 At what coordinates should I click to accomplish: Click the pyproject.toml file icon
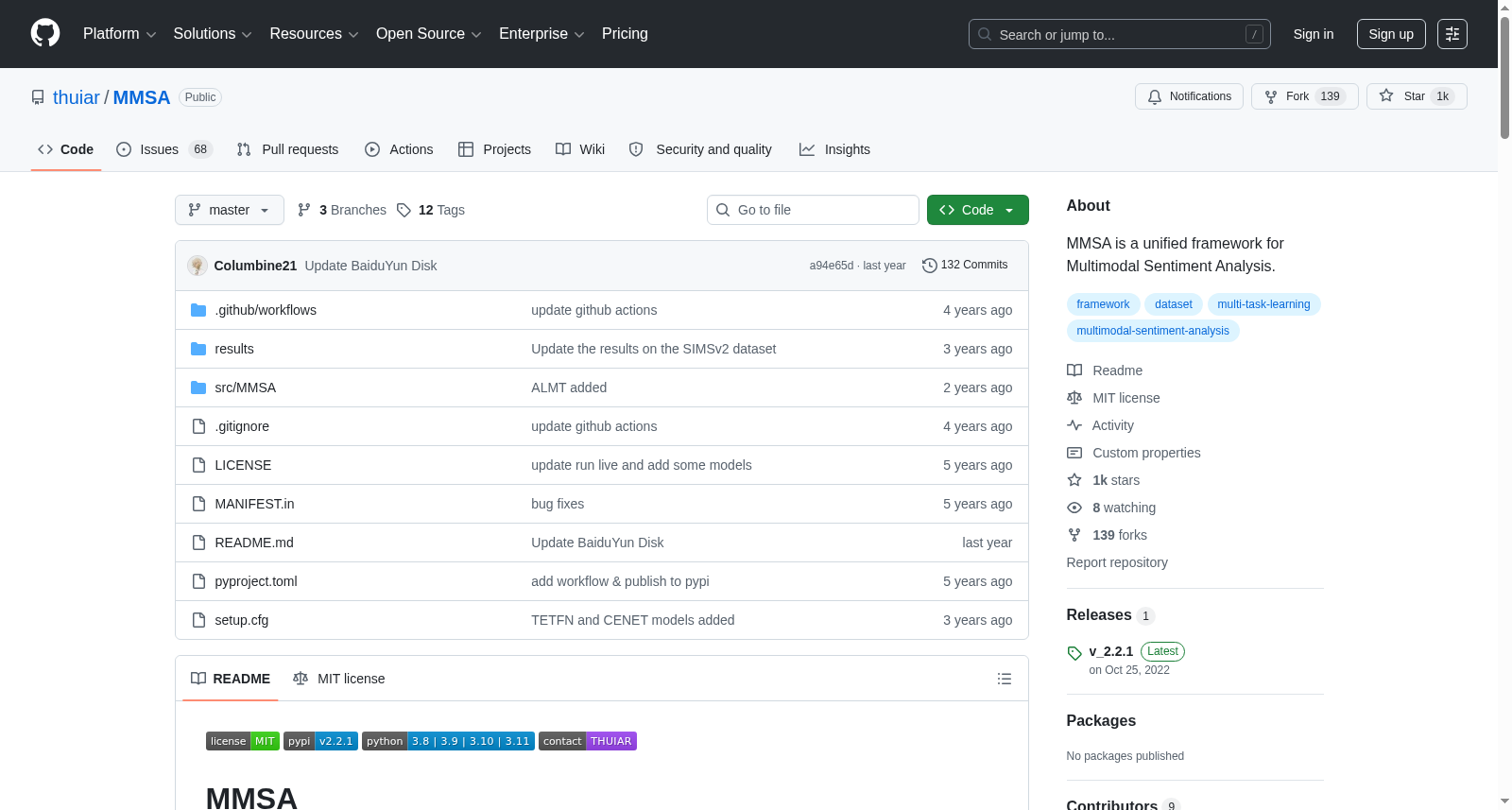[x=198, y=581]
